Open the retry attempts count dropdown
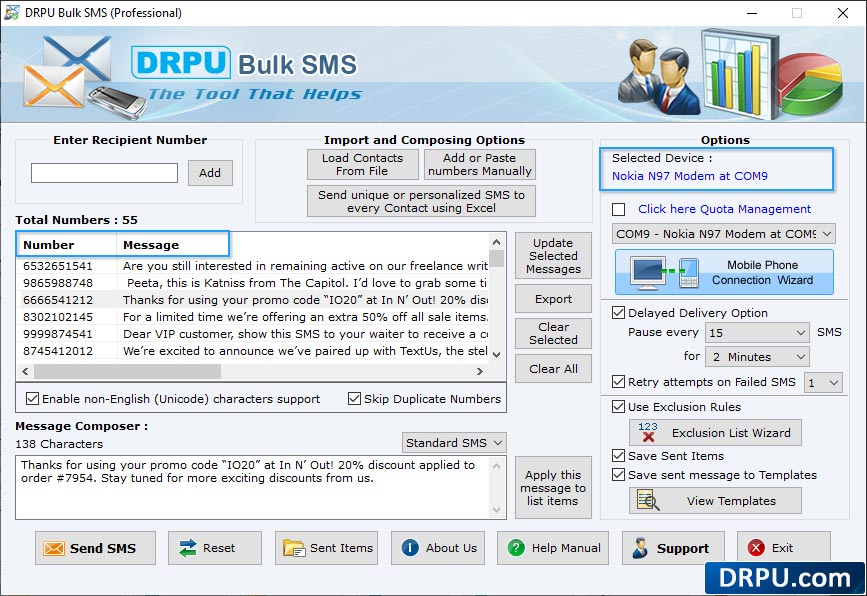 pyautogui.click(x=823, y=383)
